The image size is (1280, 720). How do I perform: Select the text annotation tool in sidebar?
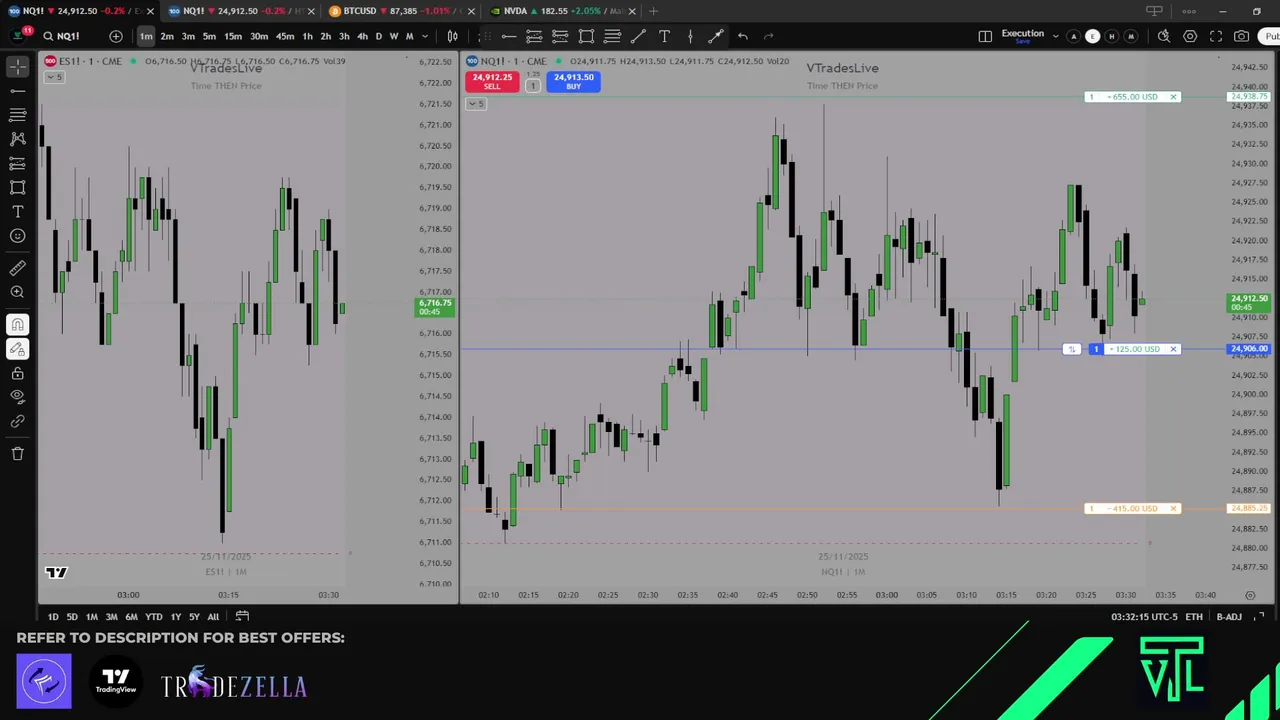[x=18, y=212]
